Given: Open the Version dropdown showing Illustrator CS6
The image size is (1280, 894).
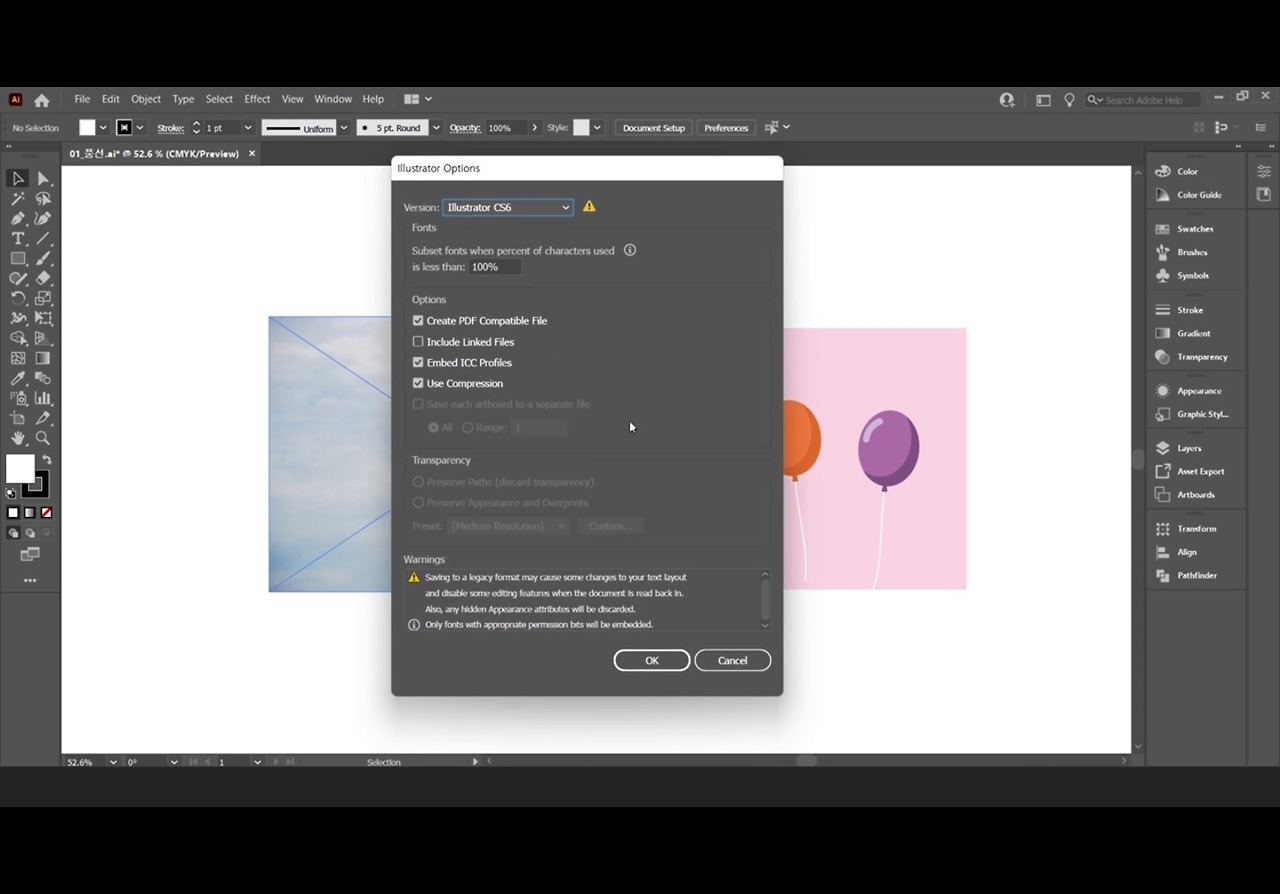Looking at the screenshot, I should (508, 207).
